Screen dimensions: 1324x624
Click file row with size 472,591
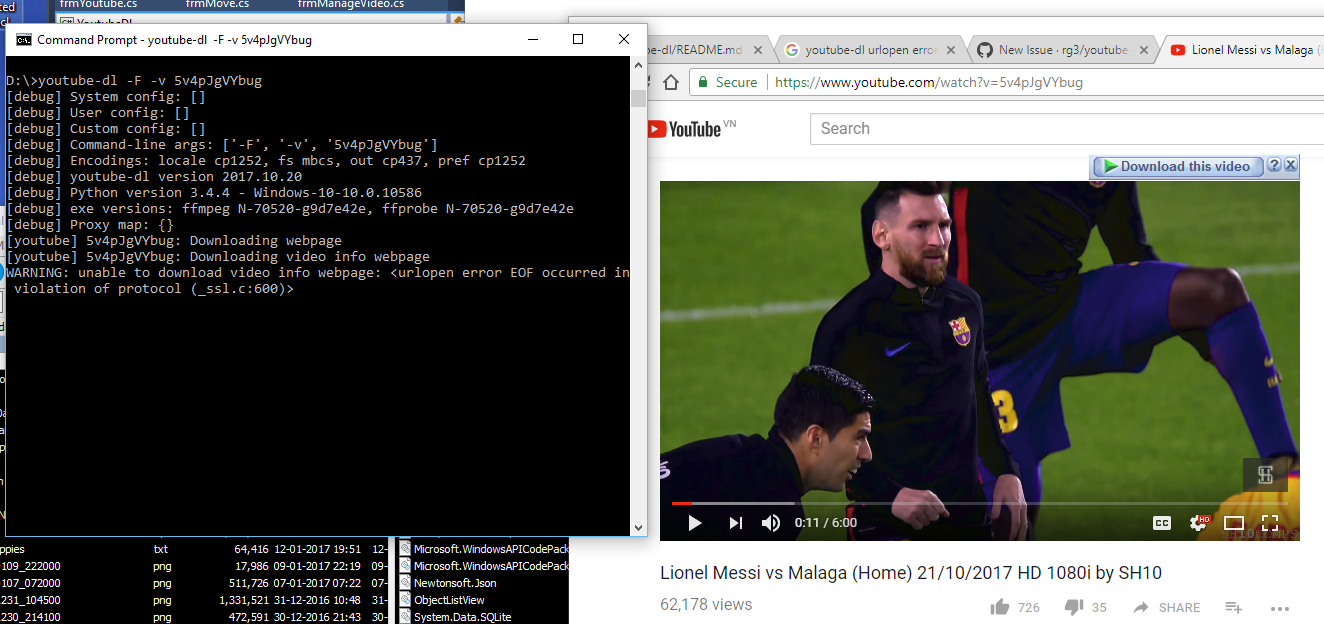click(195, 617)
